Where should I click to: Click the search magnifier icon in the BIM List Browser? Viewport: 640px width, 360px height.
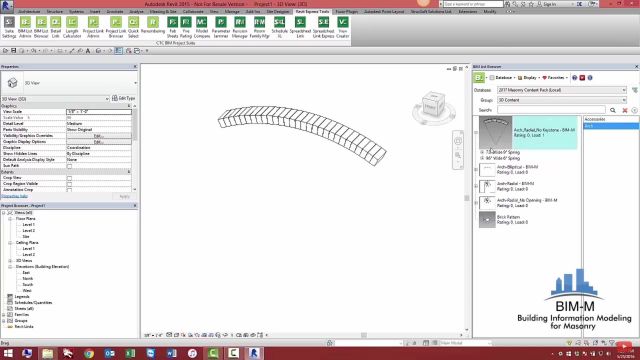613,110
